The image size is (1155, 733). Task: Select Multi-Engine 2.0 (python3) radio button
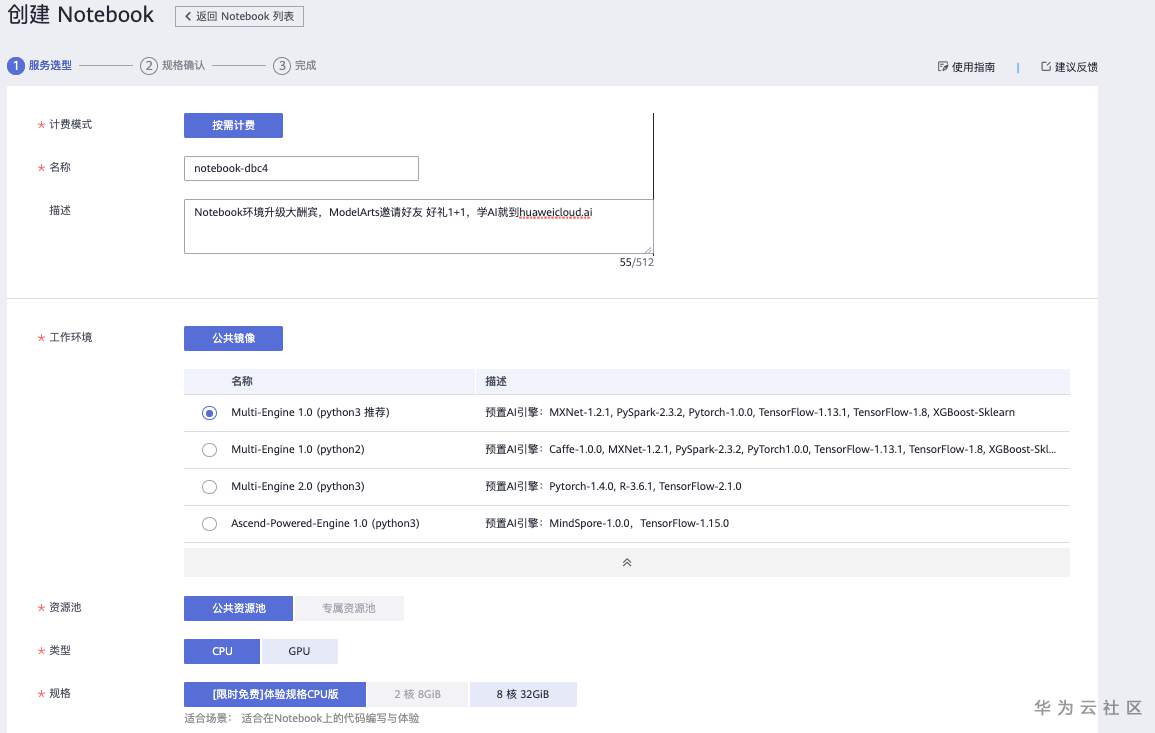tap(209, 487)
